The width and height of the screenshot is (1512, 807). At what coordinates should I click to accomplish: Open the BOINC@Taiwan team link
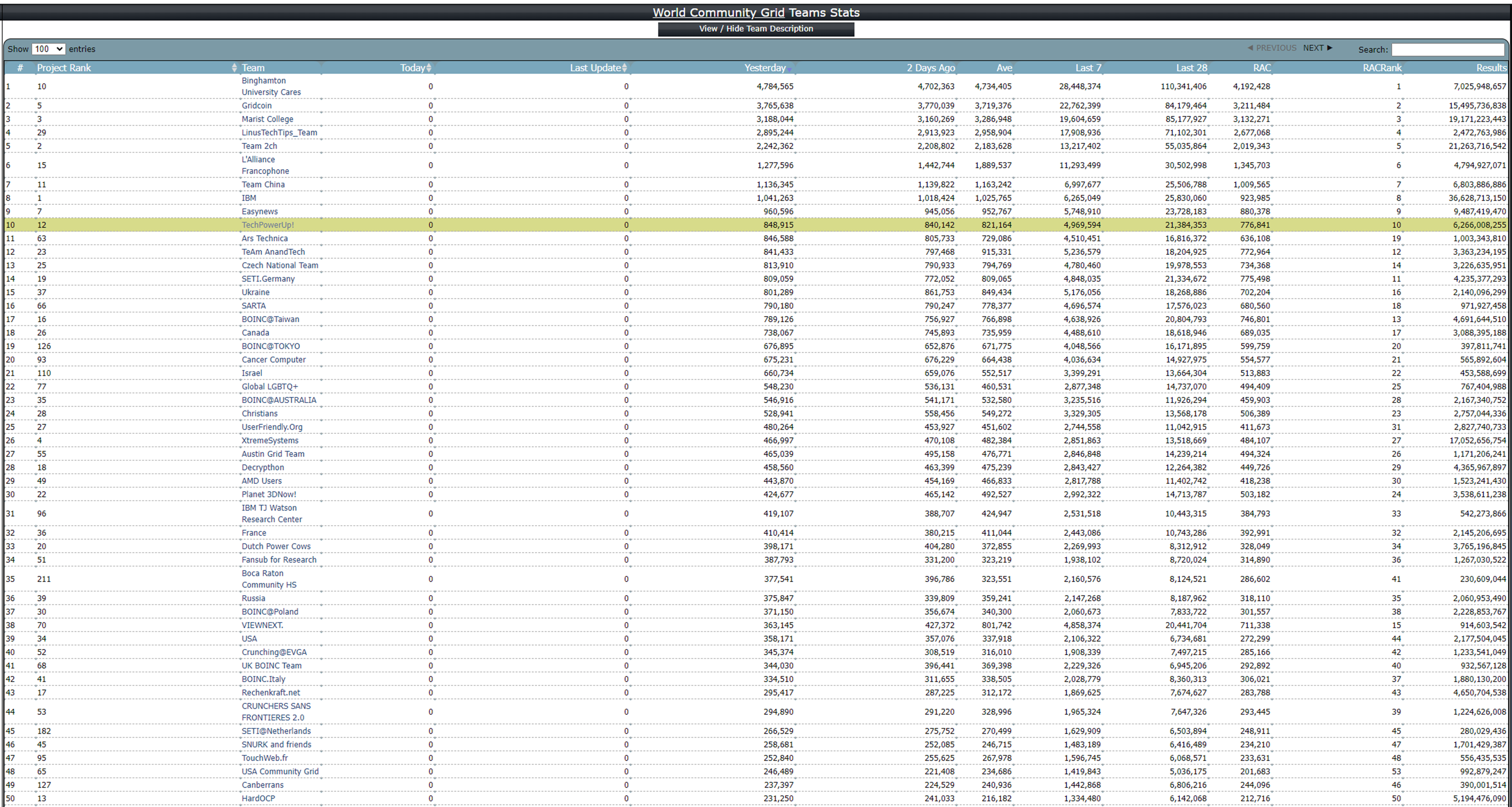tap(271, 319)
